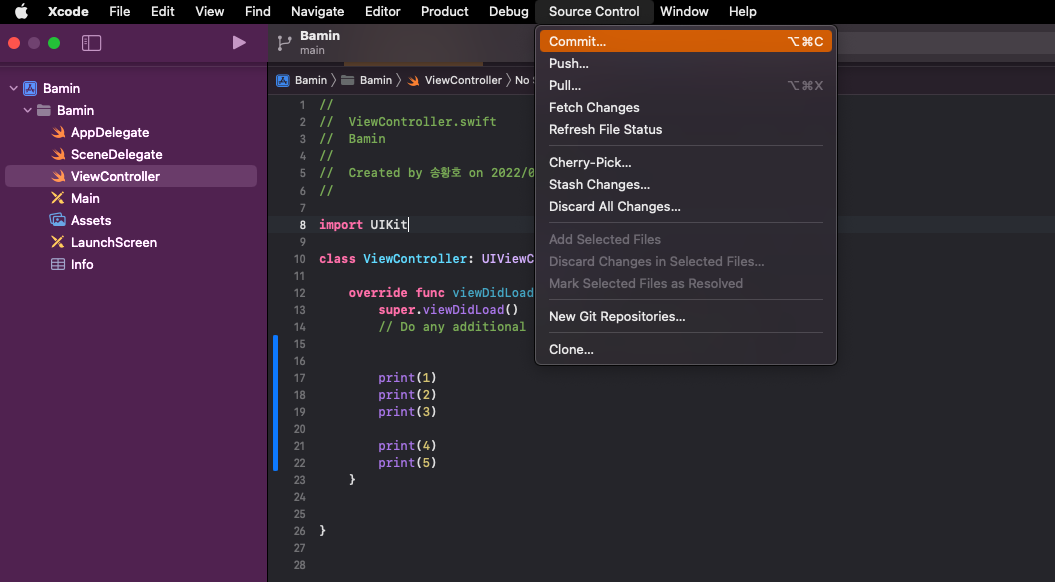The height and width of the screenshot is (582, 1055).
Task: Click the print(3) statement
Action: coord(407,411)
